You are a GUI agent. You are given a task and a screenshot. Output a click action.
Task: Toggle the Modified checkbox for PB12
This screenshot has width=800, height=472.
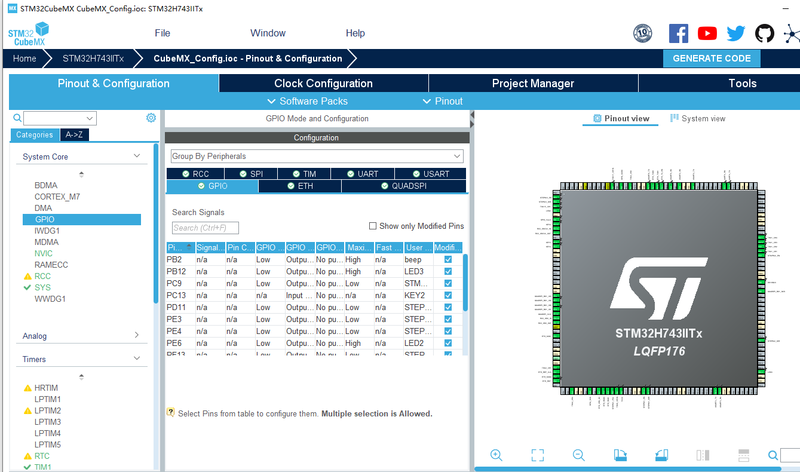tap(448, 271)
